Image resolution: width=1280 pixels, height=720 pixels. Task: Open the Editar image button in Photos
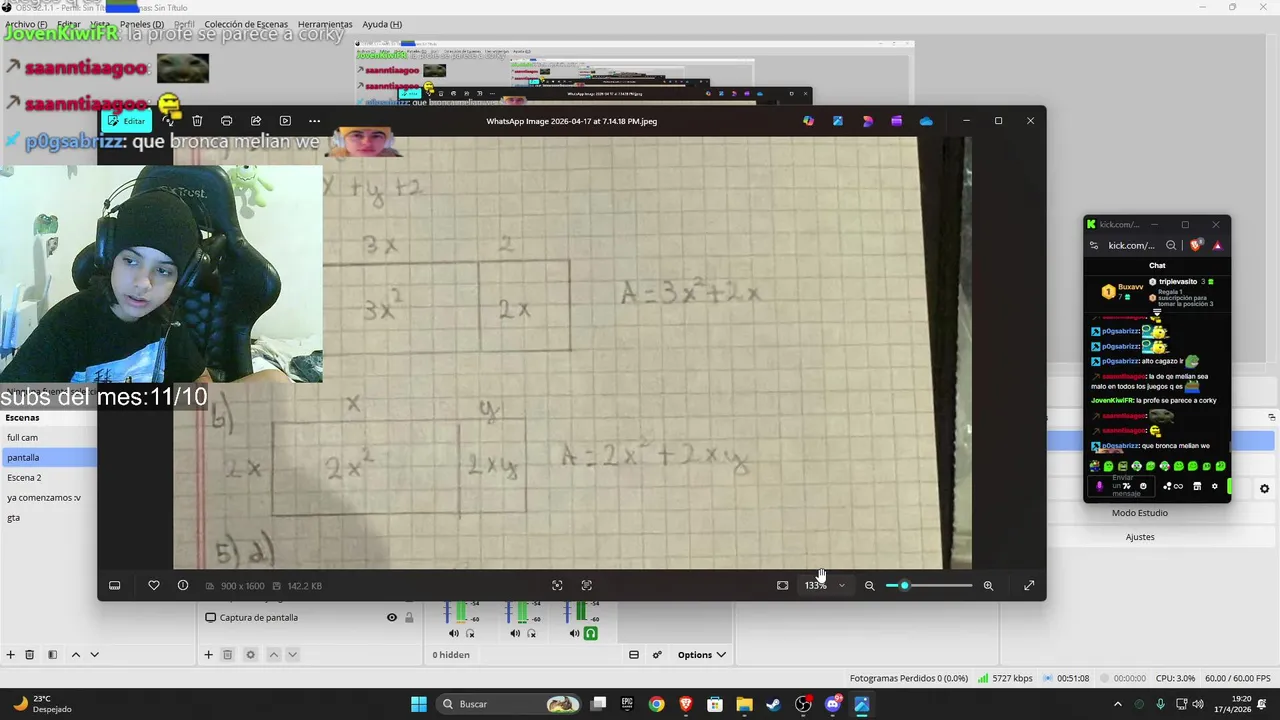127,121
